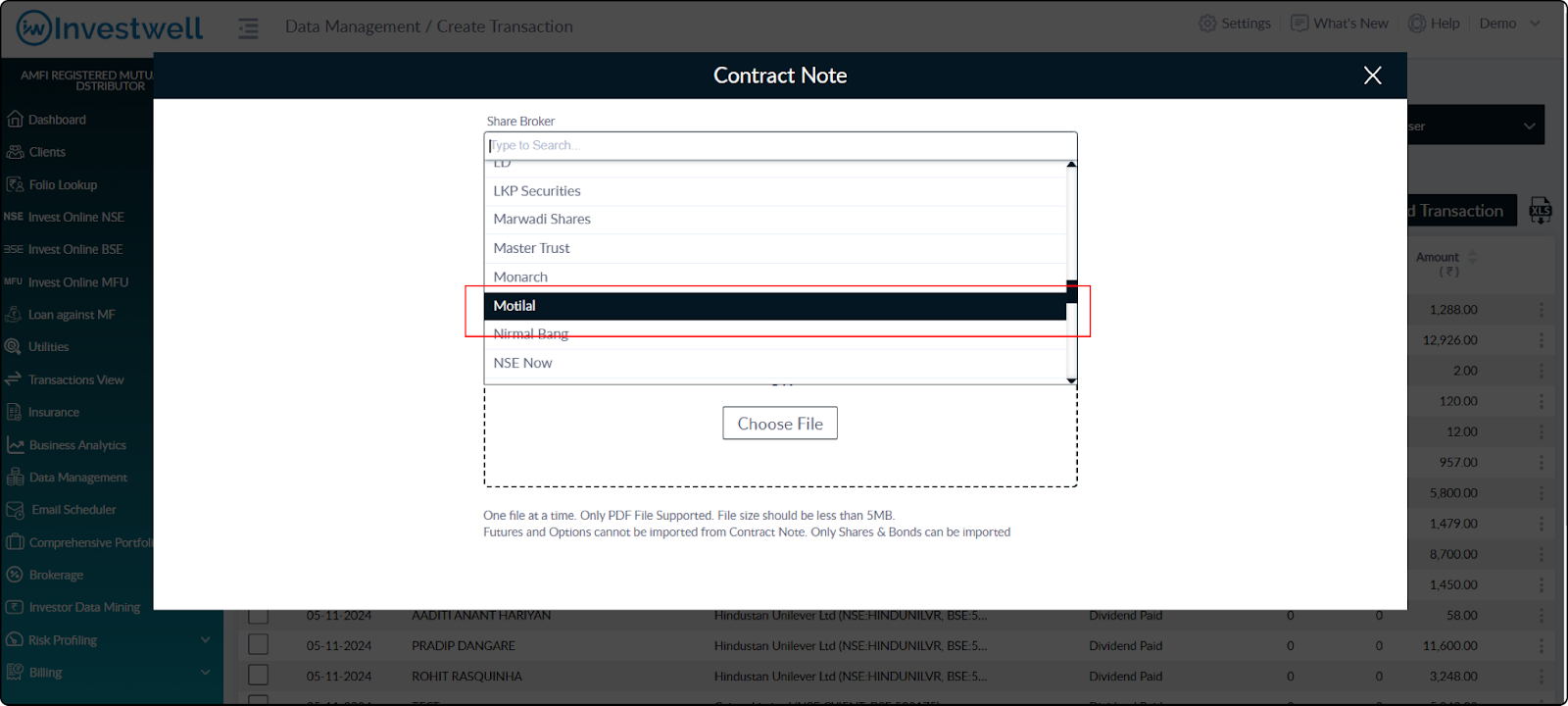Screen dimensions: 1568x706
Task: Click the What's New message icon
Action: pyautogui.click(x=1299, y=24)
